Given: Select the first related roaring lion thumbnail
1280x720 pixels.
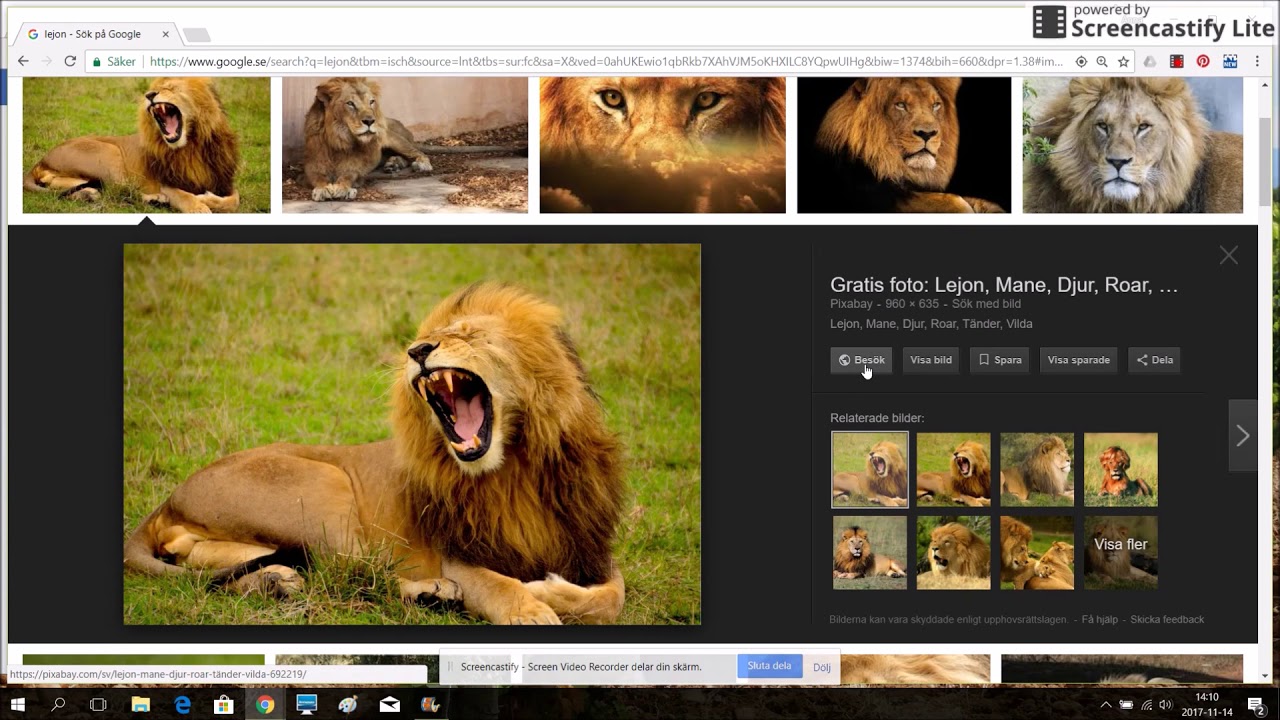Looking at the screenshot, I should (870, 469).
